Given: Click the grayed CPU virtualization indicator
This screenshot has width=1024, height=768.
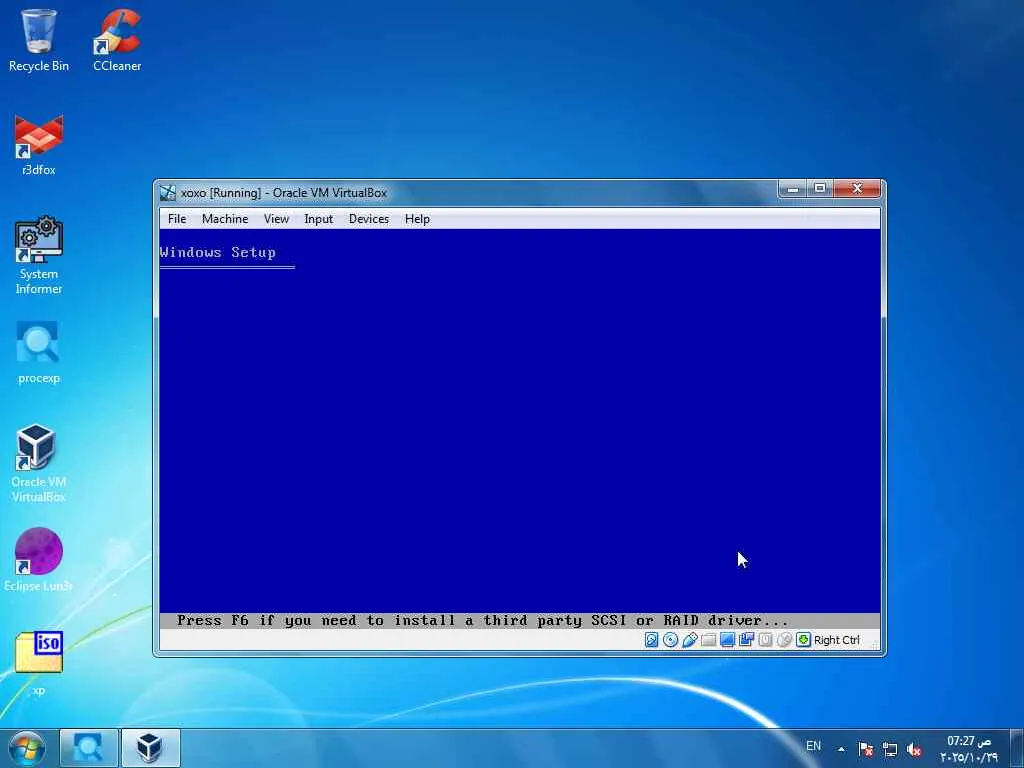Looking at the screenshot, I should pyautogui.click(x=784, y=640).
